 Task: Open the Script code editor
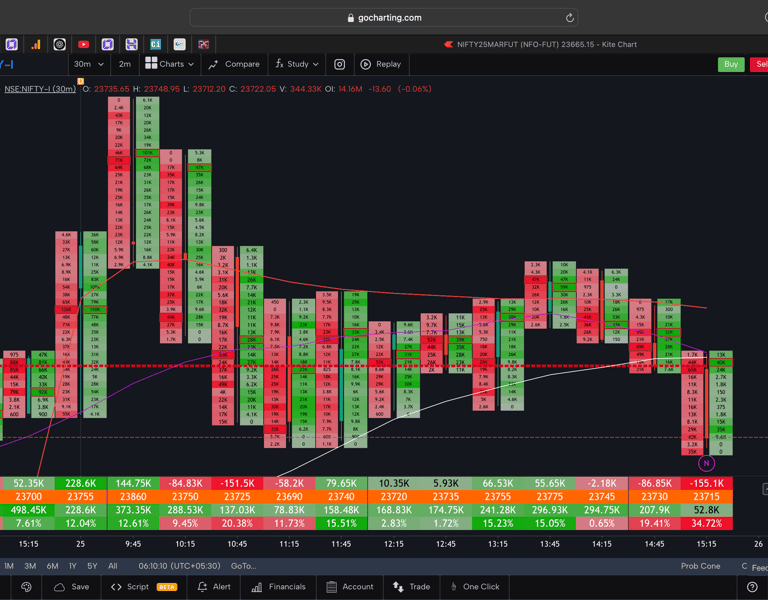(x=144, y=587)
